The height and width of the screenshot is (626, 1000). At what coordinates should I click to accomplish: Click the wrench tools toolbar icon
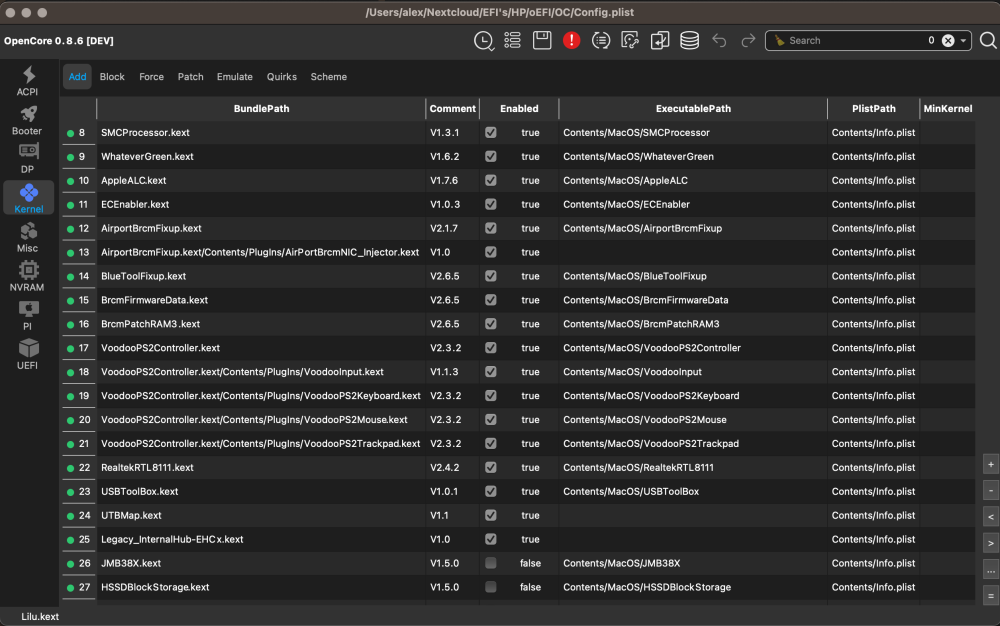630,41
